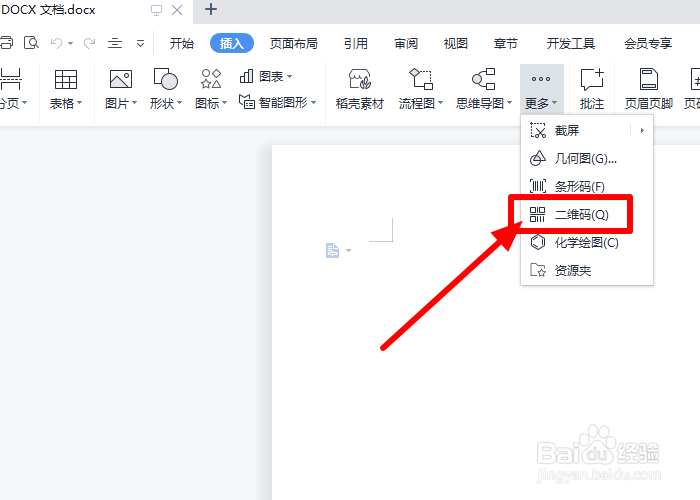Switch to the 开始 tab
Screen dimensions: 700x500
click(182, 43)
